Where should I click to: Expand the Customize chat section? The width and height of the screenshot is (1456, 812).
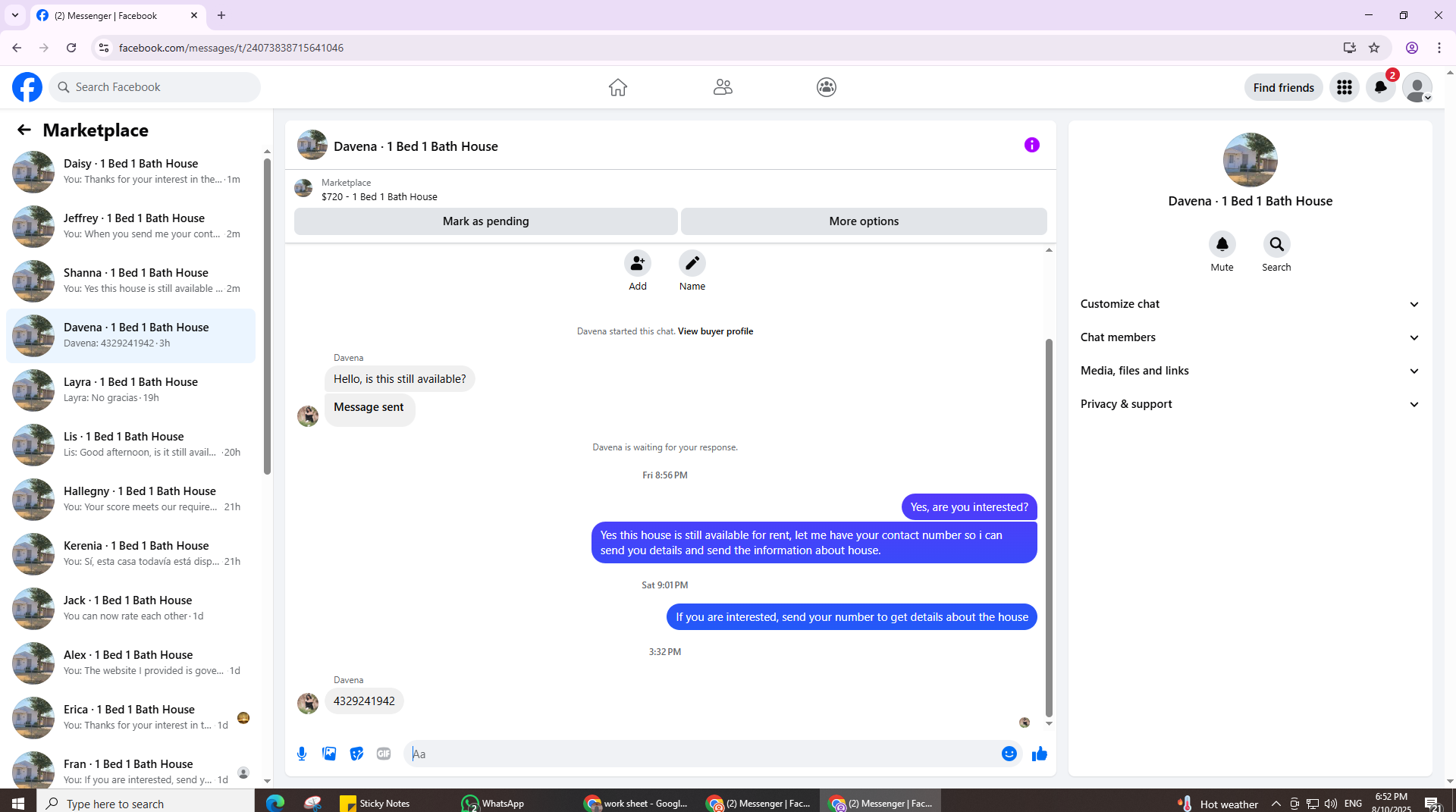click(x=1250, y=304)
